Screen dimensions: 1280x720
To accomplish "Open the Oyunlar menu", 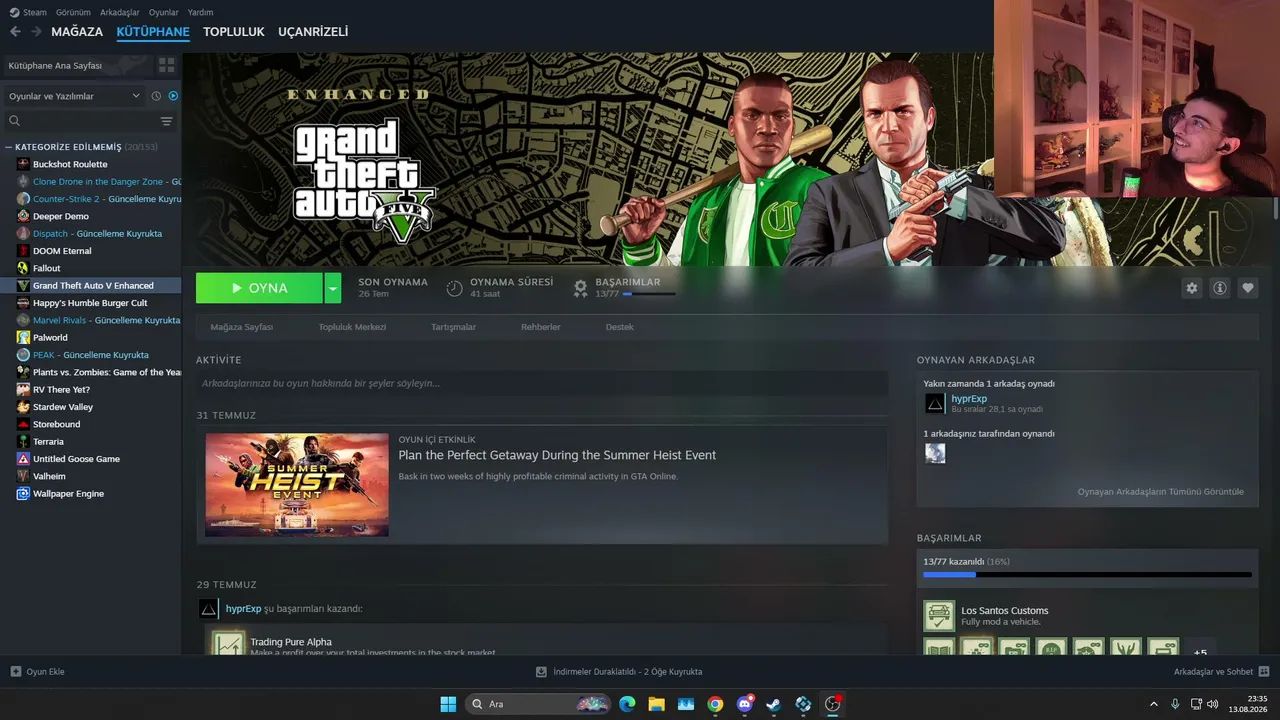I will pyautogui.click(x=164, y=12).
